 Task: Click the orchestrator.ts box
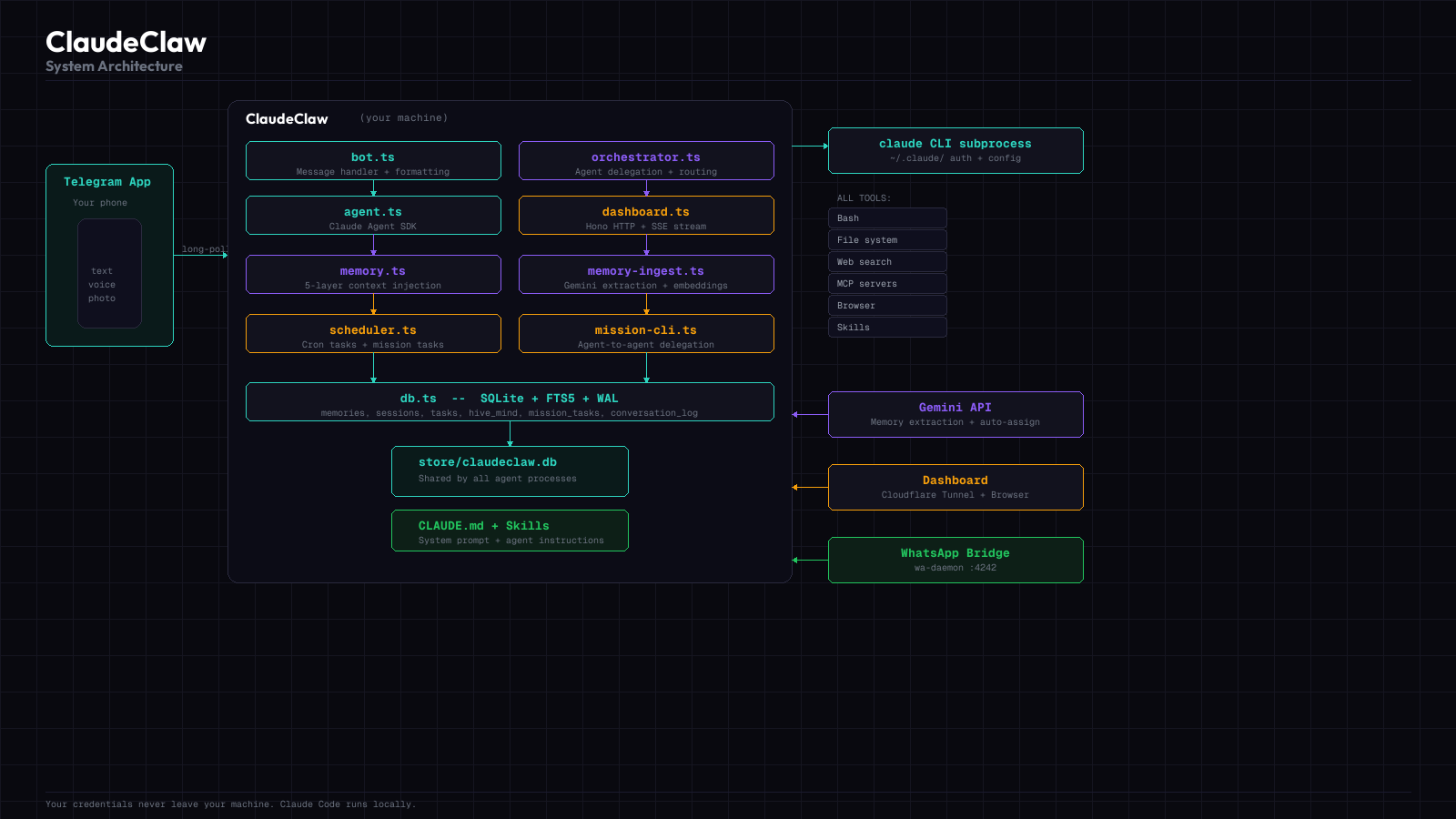click(646, 161)
